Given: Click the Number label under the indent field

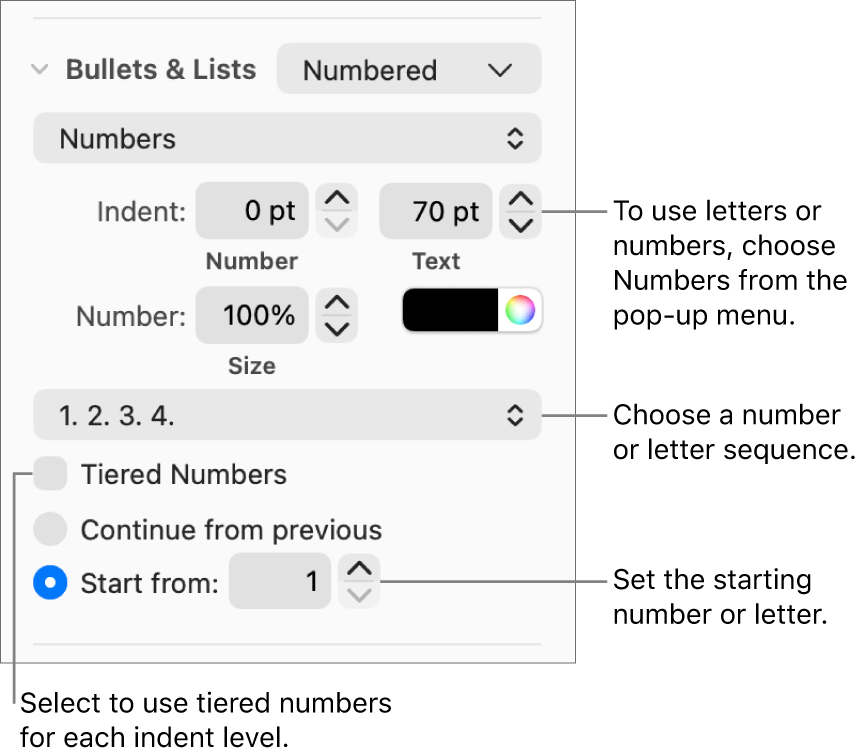Looking at the screenshot, I should (251, 261).
